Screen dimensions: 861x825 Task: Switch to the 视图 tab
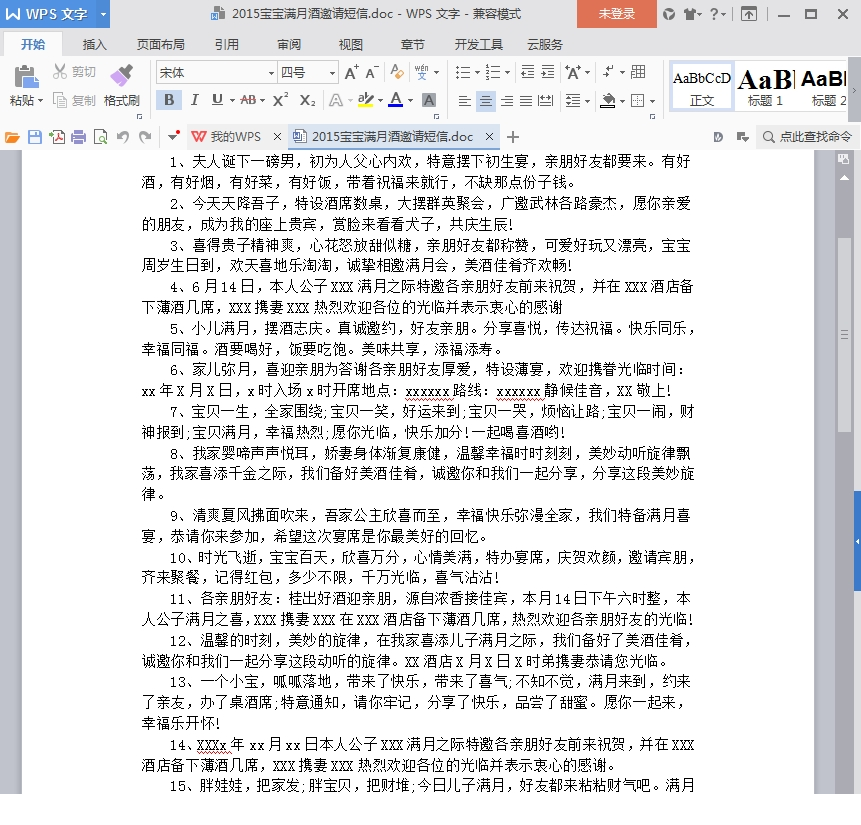coord(350,44)
